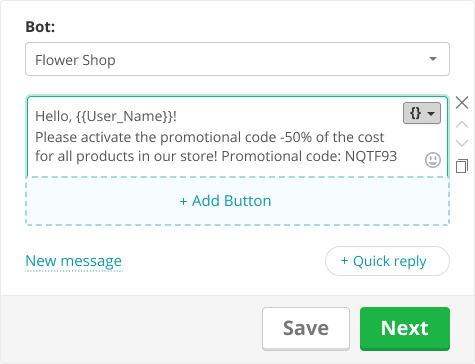The width and height of the screenshot is (475, 364).
Task: Click the plus sign on Add Button
Action: coord(183,201)
